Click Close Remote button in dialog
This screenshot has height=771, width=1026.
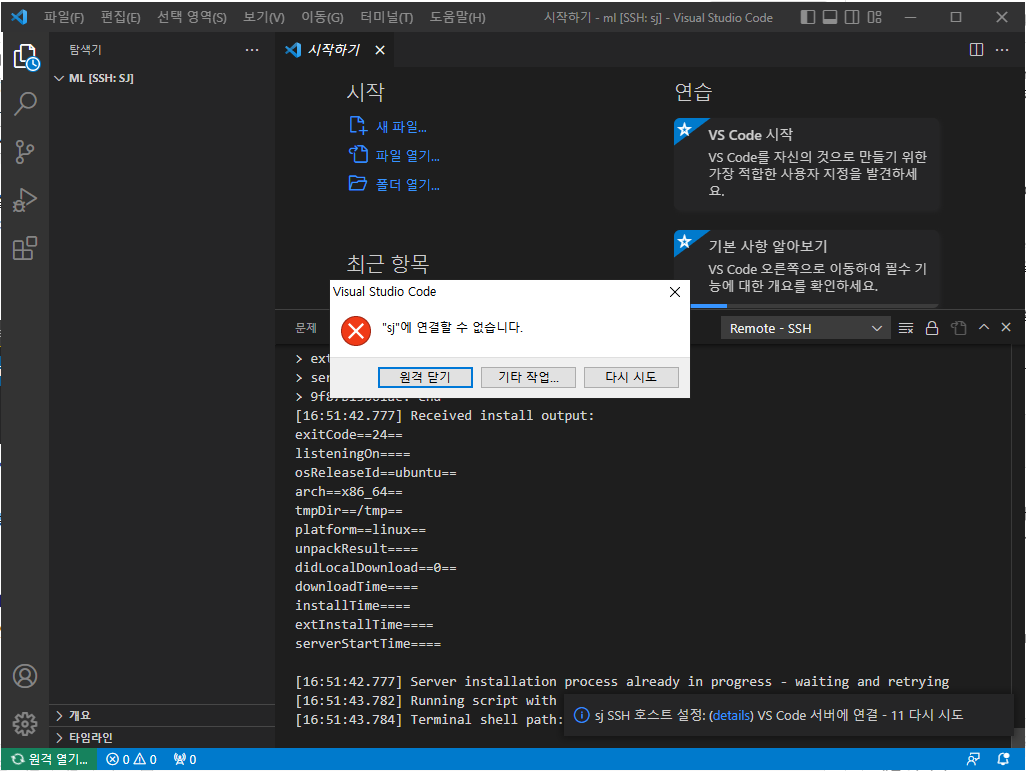click(x=425, y=377)
